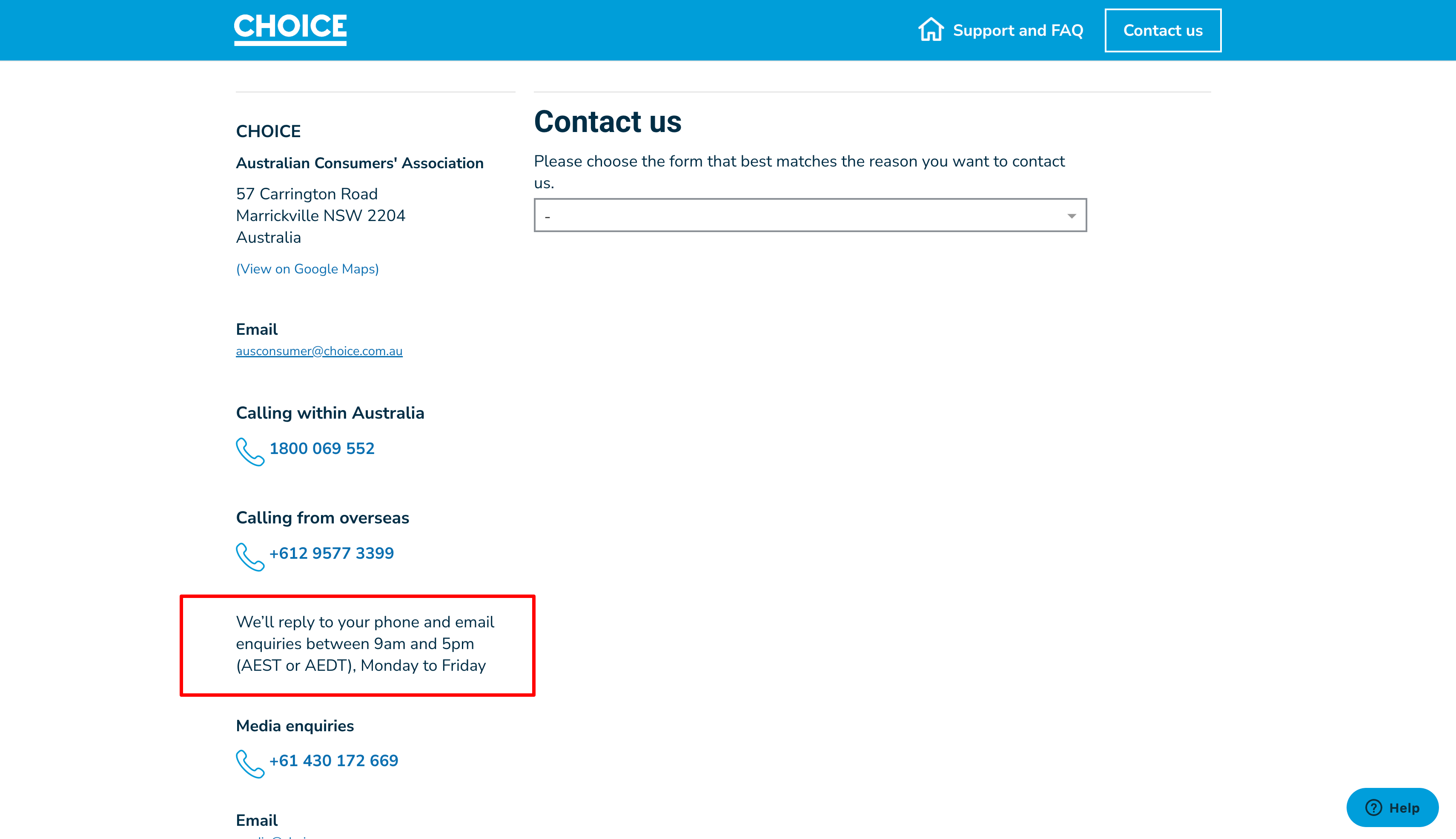Click phone icon for media enquiries
Viewport: 1456px width, 839px height.
coord(250,764)
